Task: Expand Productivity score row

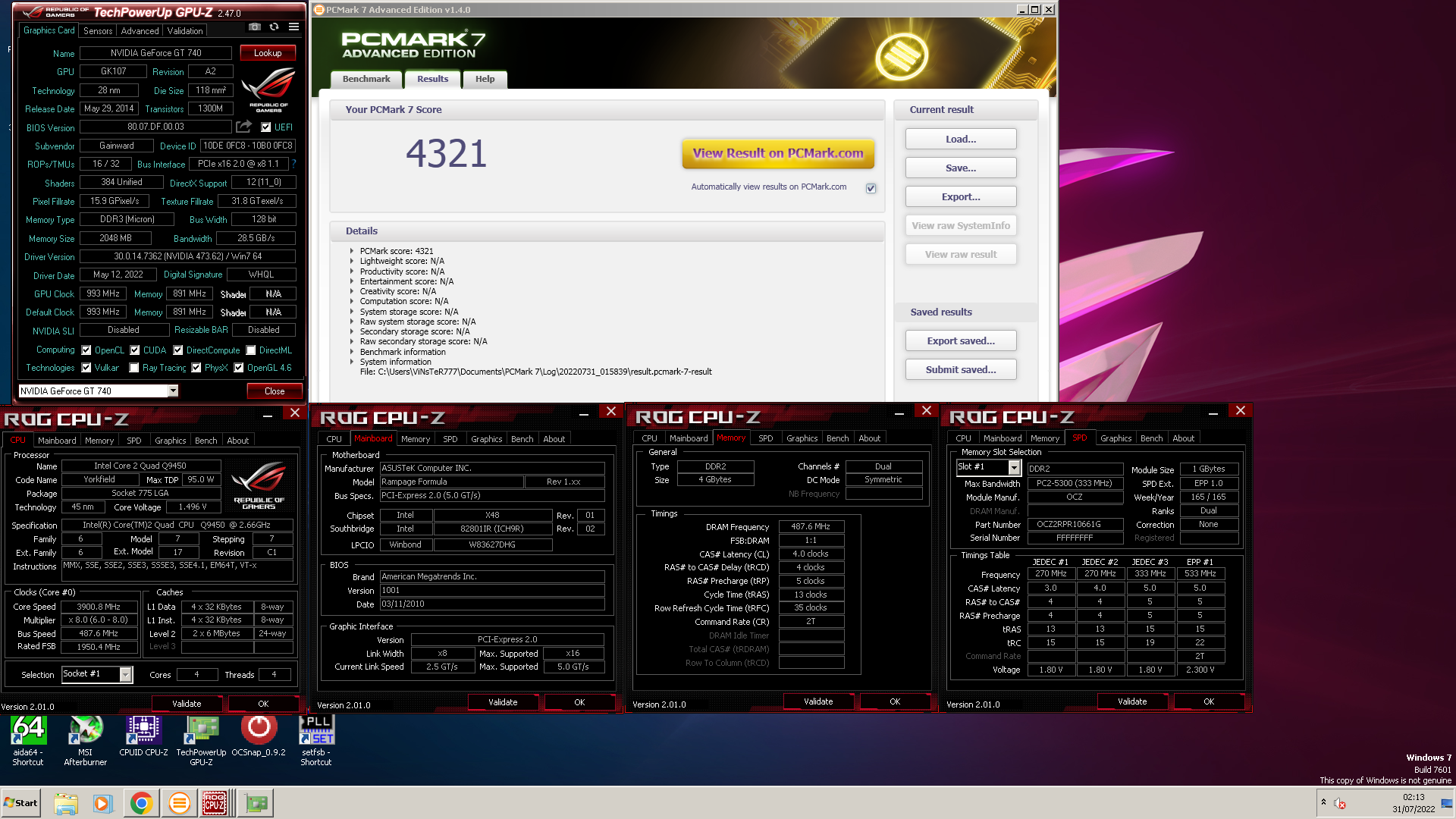Action: click(351, 271)
